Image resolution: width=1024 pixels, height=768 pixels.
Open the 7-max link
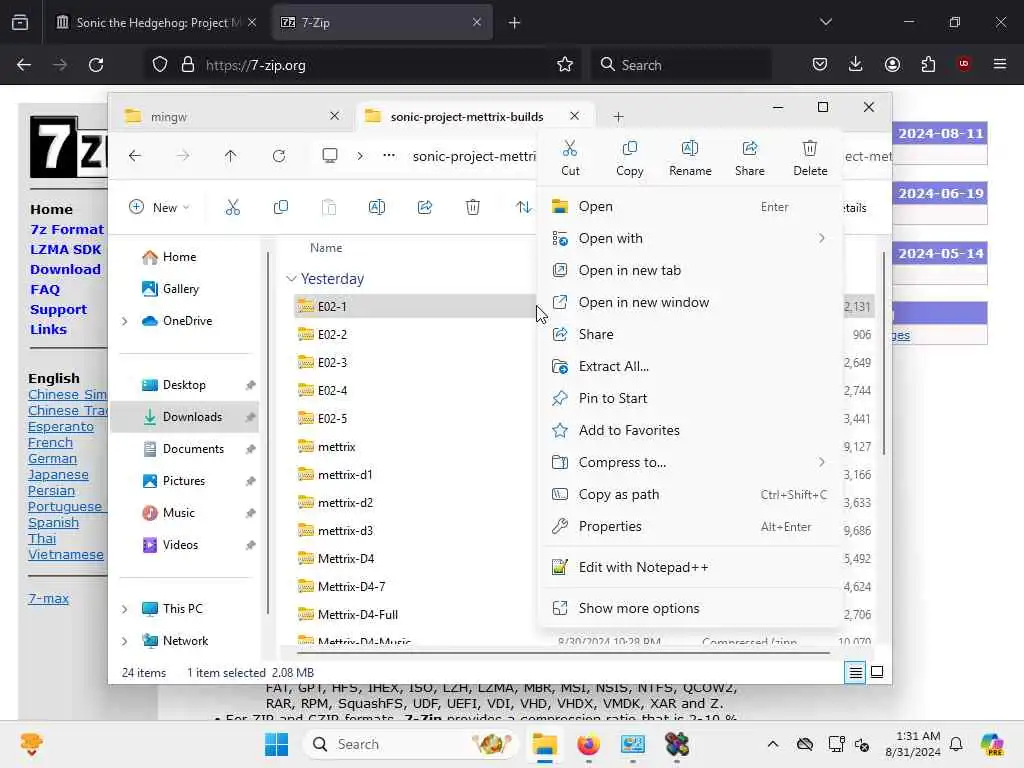tap(48, 598)
